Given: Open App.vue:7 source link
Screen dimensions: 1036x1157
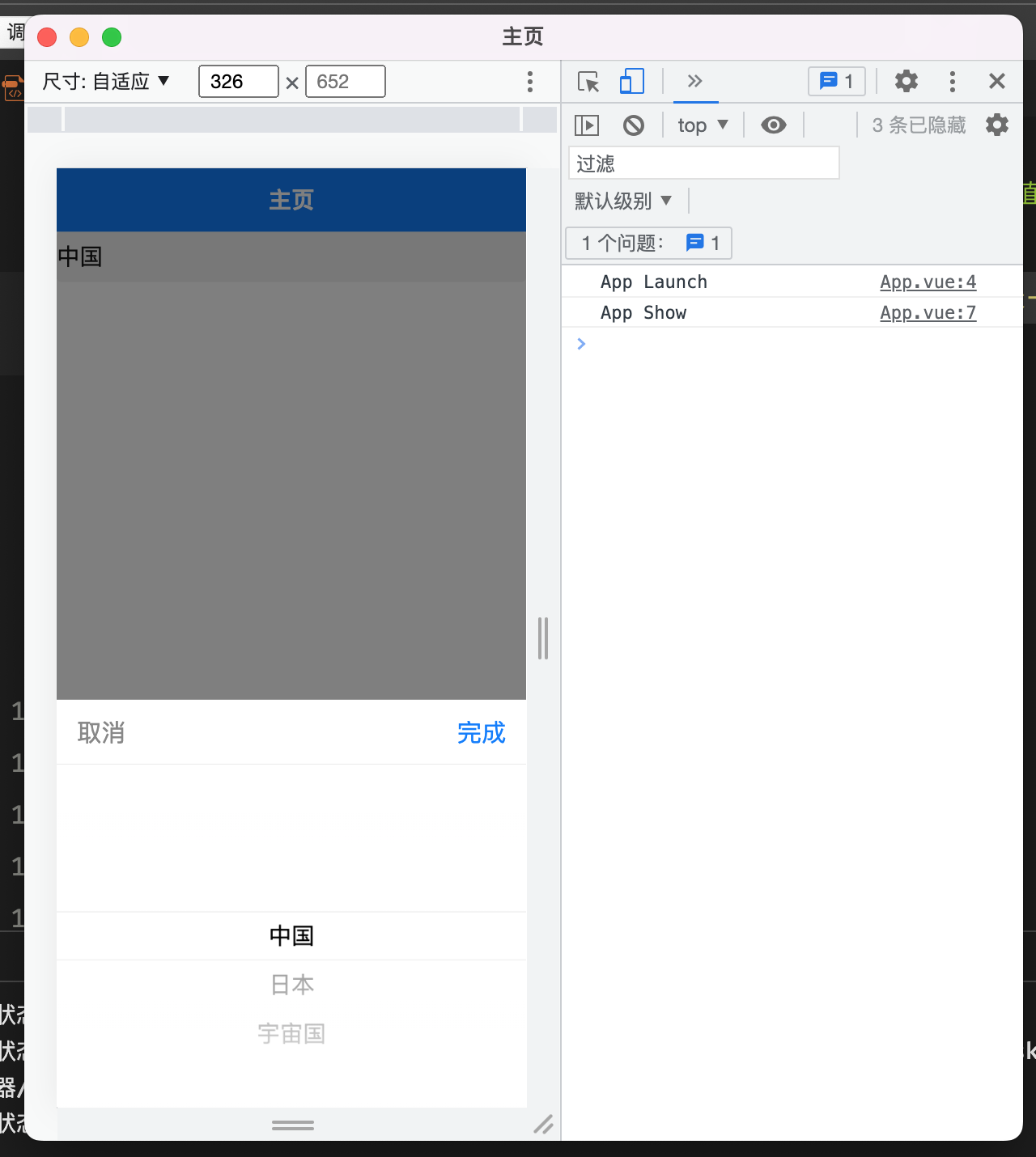Looking at the screenshot, I should click(928, 312).
